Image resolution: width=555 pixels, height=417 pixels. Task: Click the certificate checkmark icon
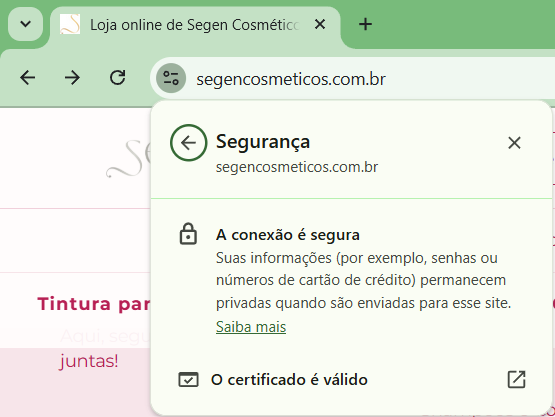point(188,379)
